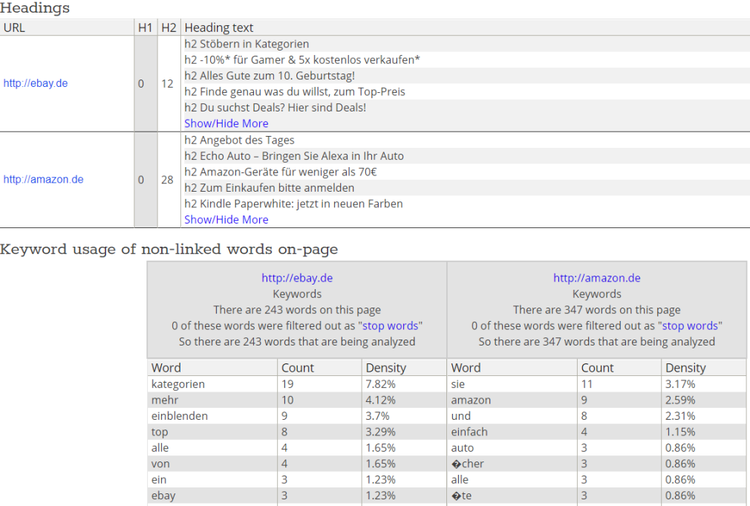
Task: Click the word "einblenden" in keyword table
Action: point(179,416)
